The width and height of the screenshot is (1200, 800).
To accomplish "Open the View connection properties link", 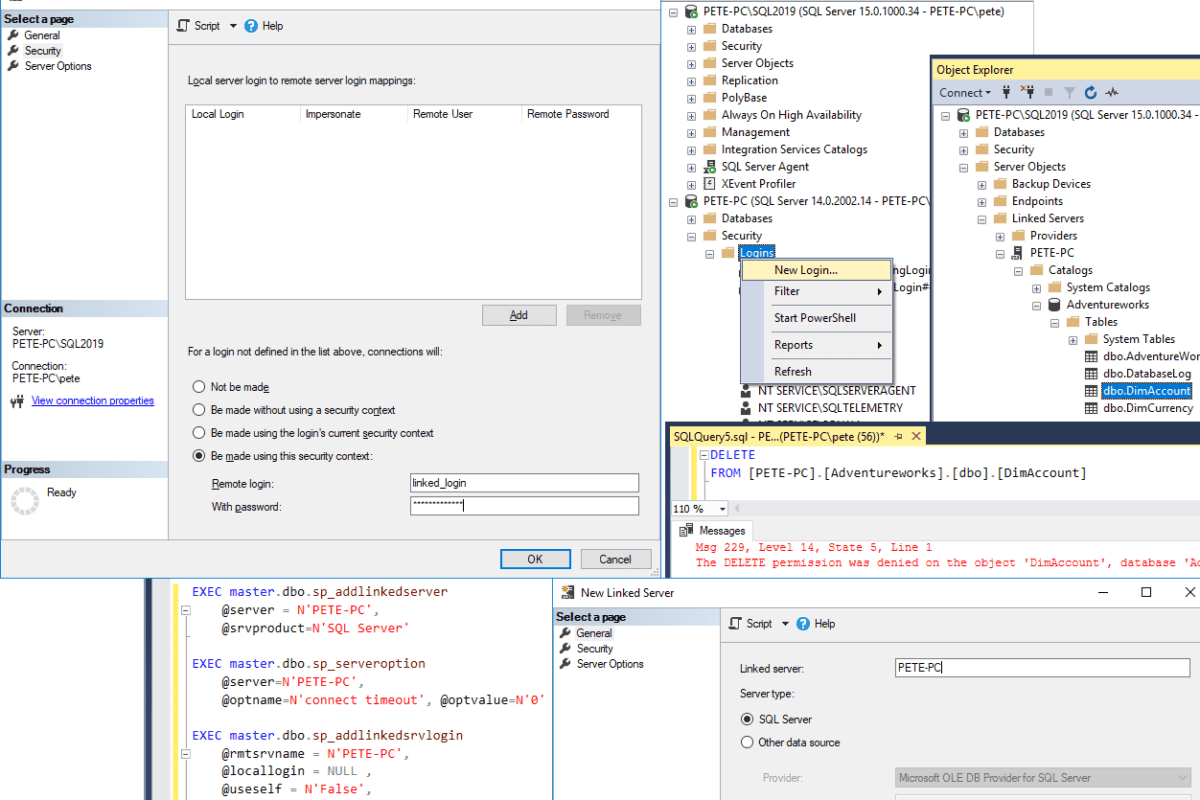I will click(x=92, y=400).
